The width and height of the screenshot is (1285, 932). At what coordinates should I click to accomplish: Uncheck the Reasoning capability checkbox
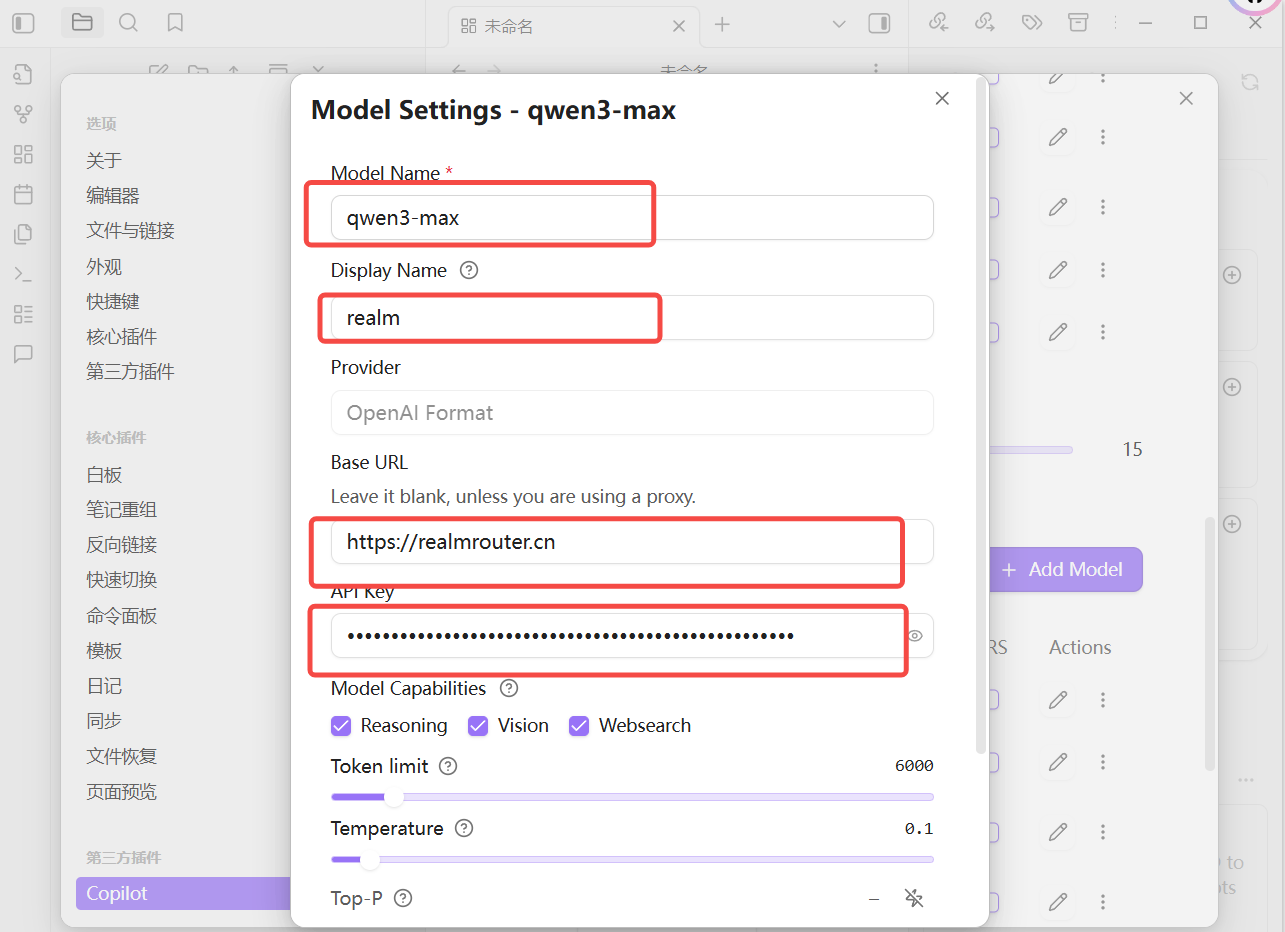[341, 726]
